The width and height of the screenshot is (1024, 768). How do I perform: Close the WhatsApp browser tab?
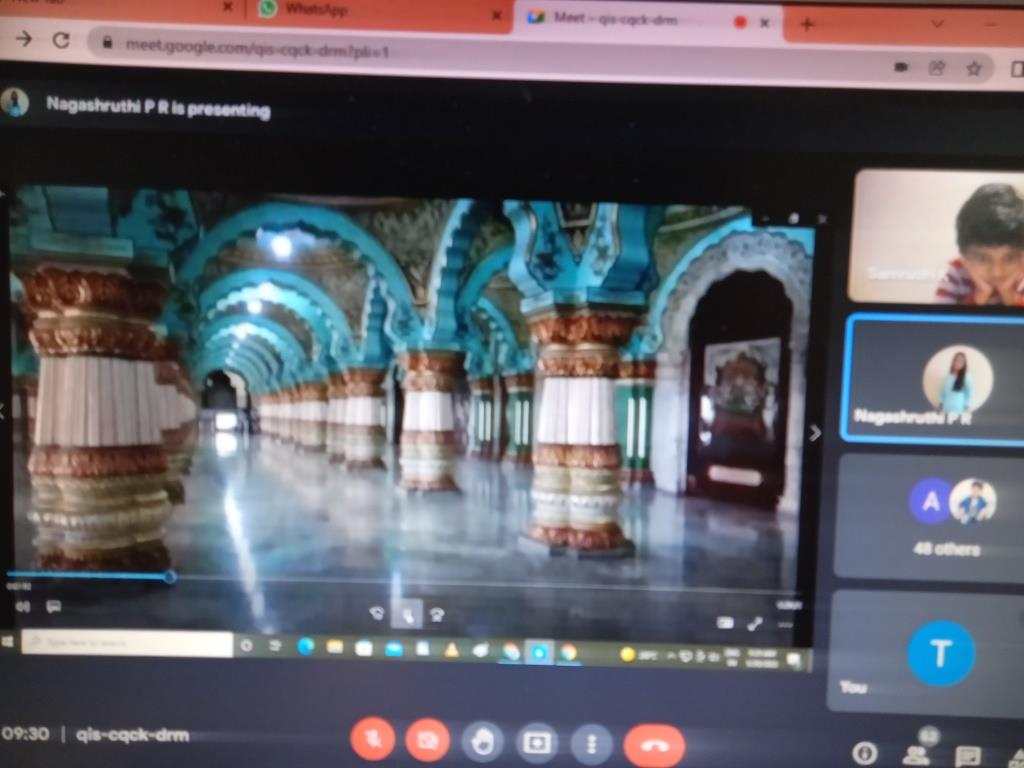(496, 16)
